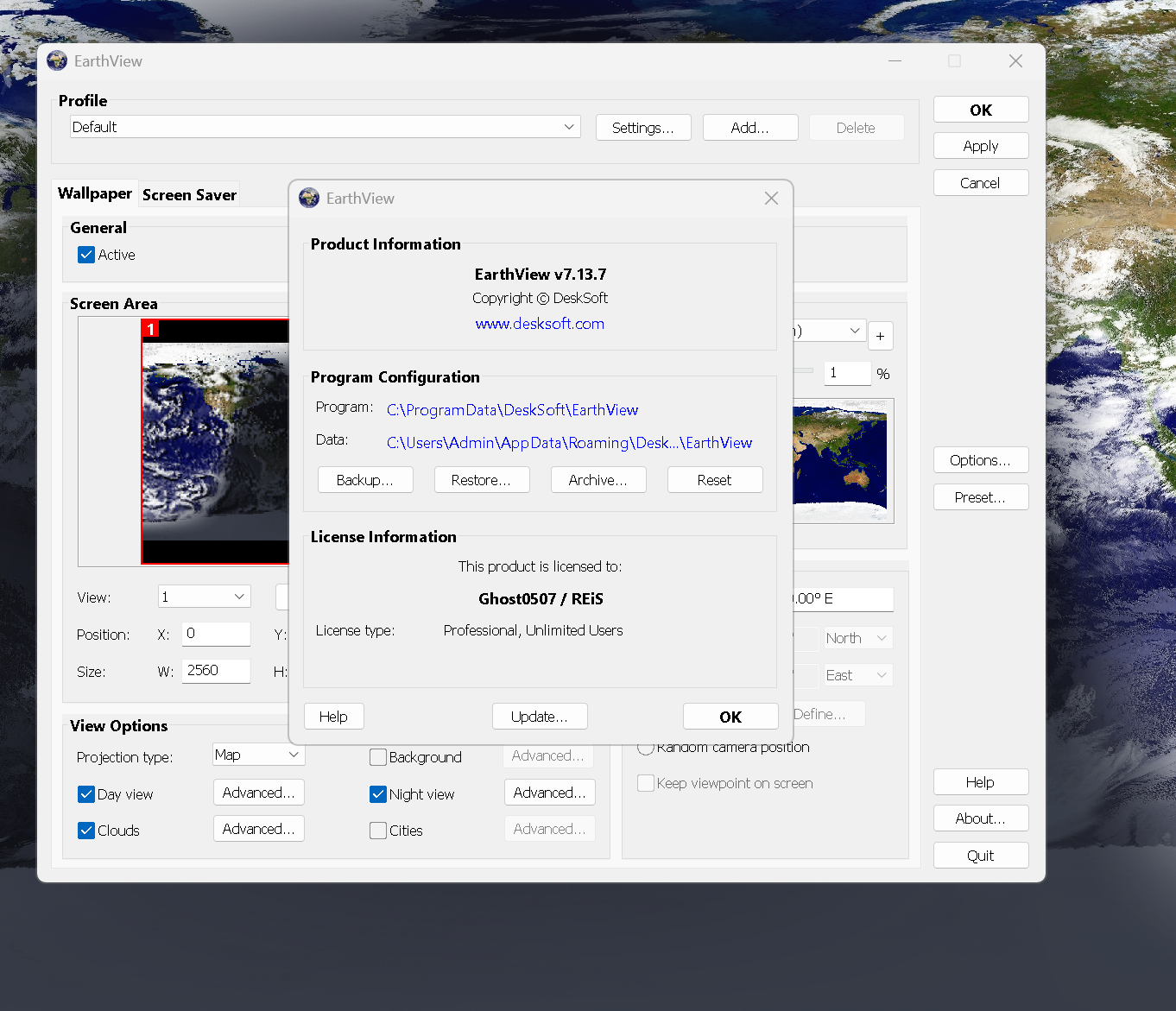Open profile Settings... button
This screenshot has width=1176, height=1011.
tap(643, 128)
